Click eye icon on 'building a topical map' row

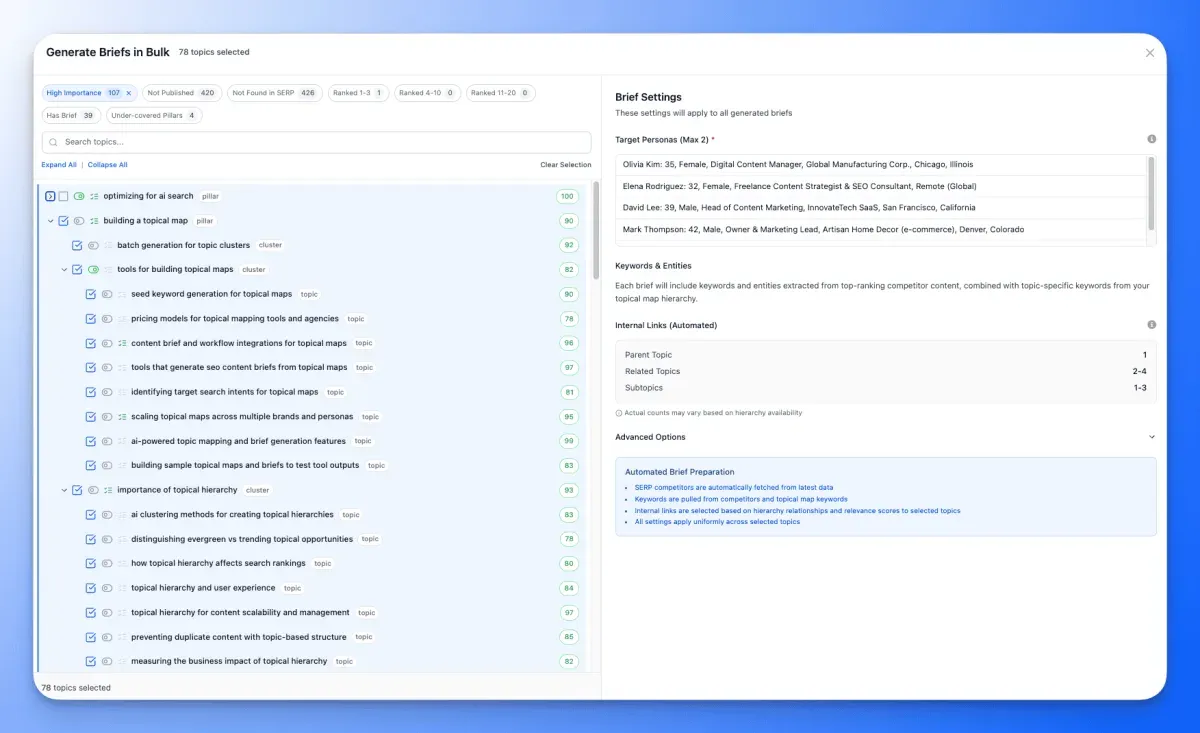pos(79,221)
